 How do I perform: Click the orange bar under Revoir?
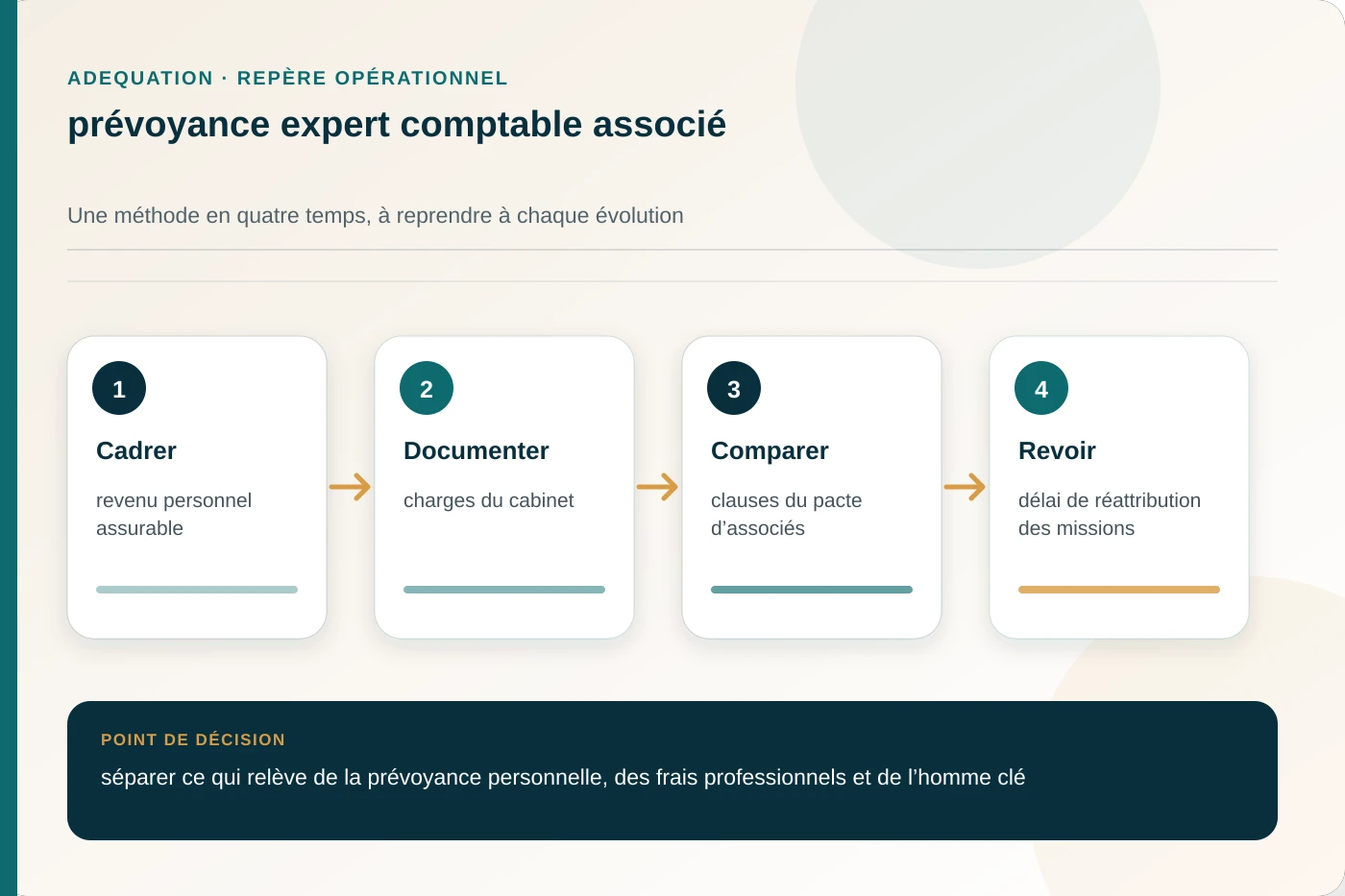[x=1119, y=590]
